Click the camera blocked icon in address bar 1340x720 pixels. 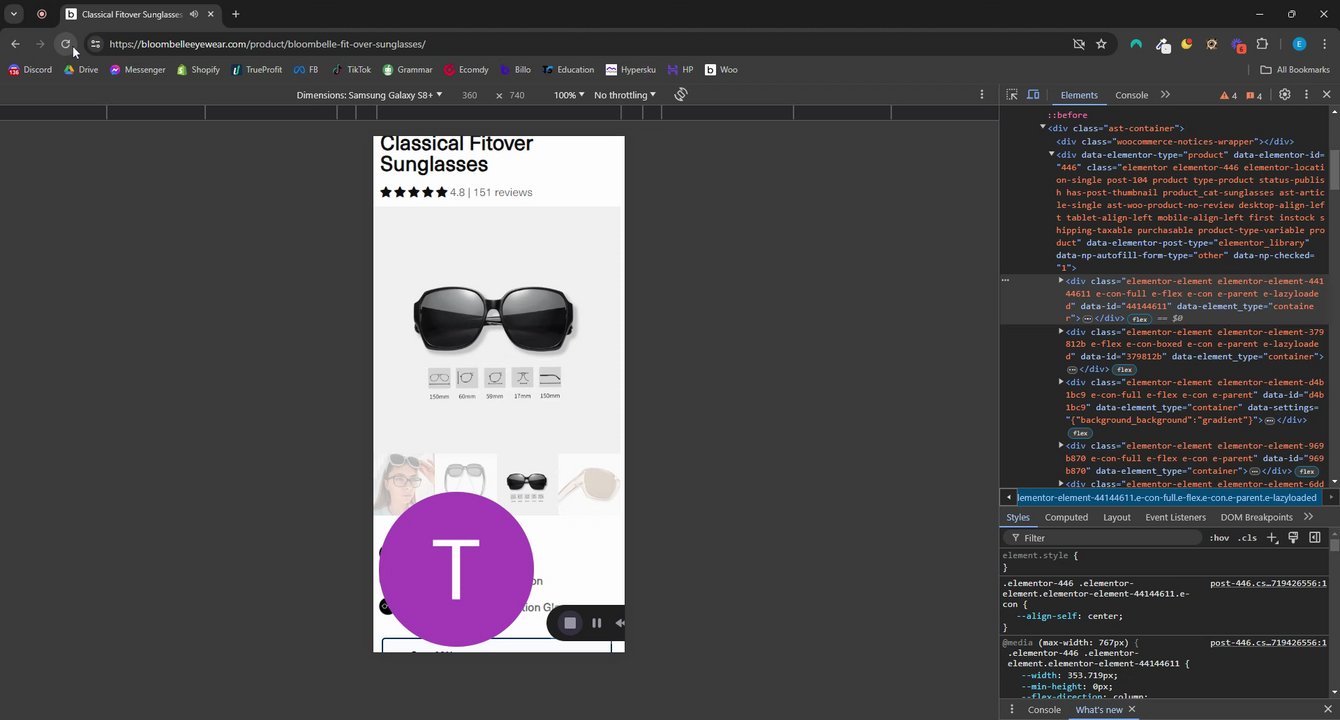[1078, 44]
